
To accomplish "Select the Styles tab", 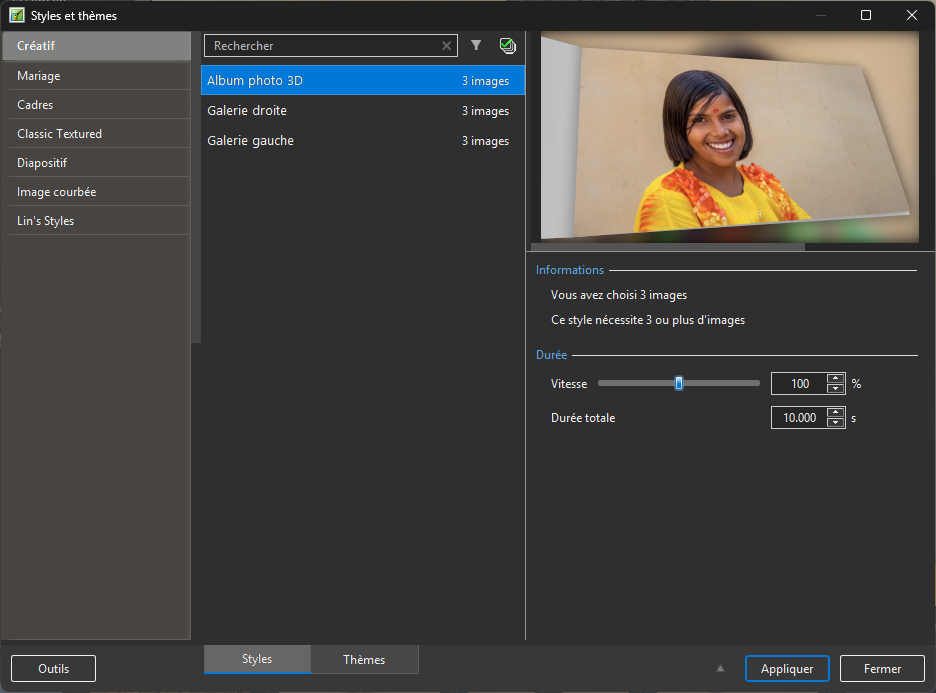I will click(257, 659).
